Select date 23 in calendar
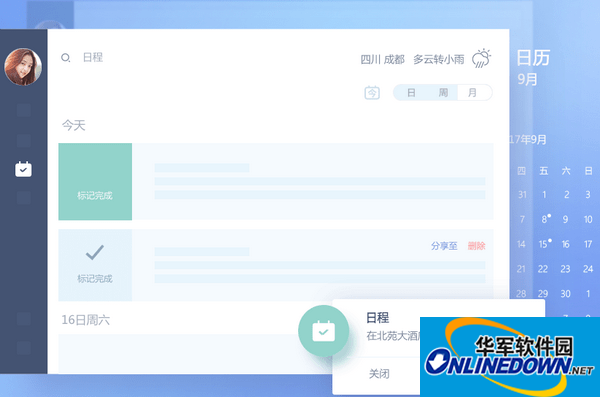600x397 pixels. (565, 269)
